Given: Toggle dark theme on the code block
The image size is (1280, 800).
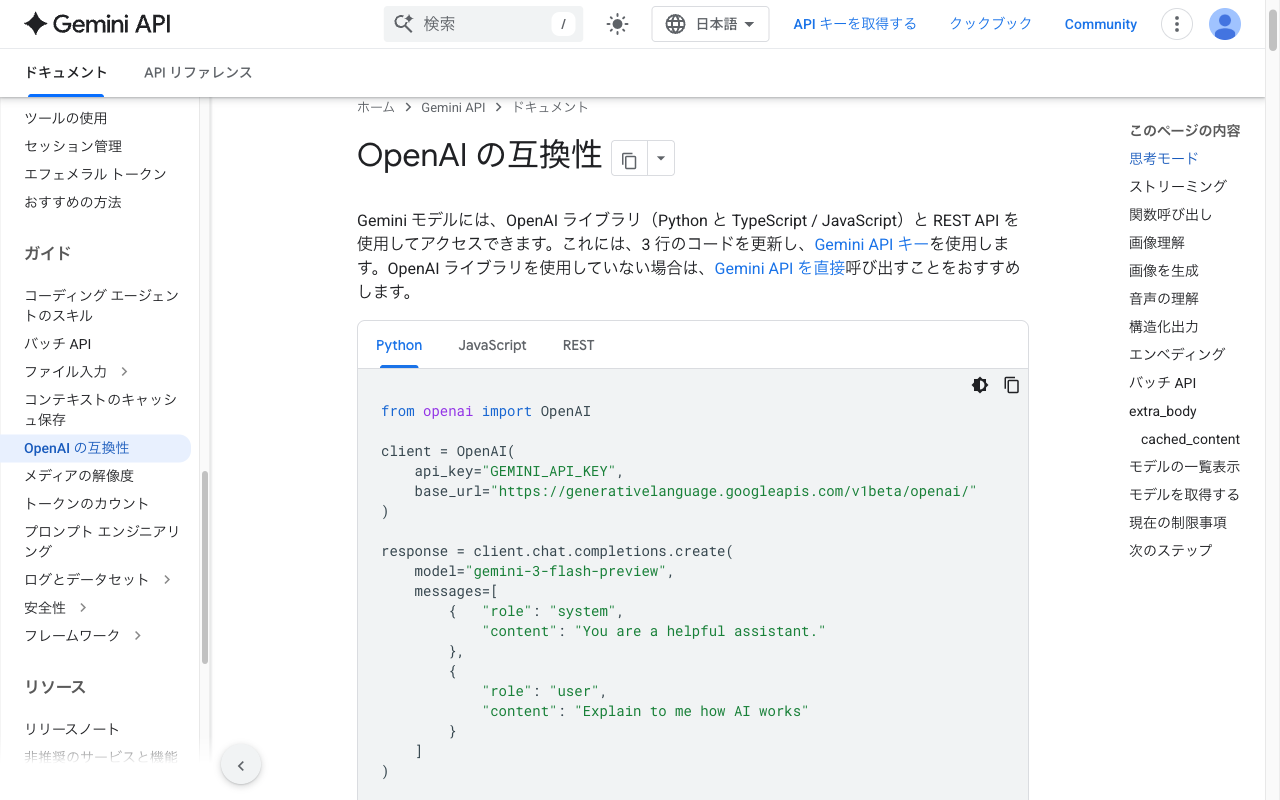Looking at the screenshot, I should (x=979, y=385).
